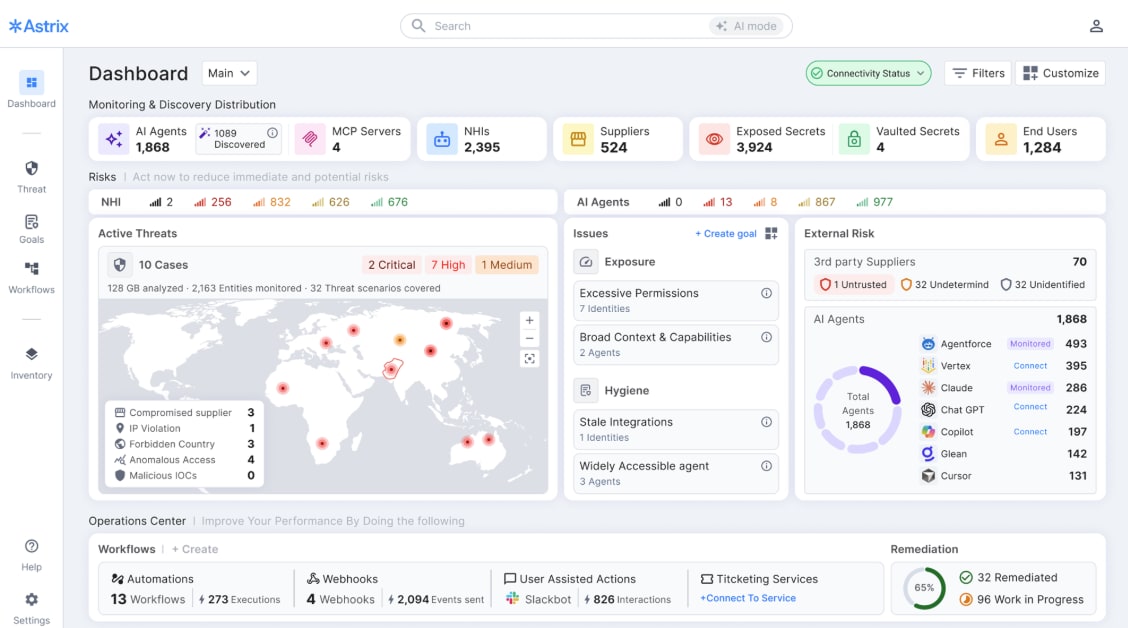Click the NHIs robot icon
This screenshot has width=1128, height=628.
click(442, 139)
